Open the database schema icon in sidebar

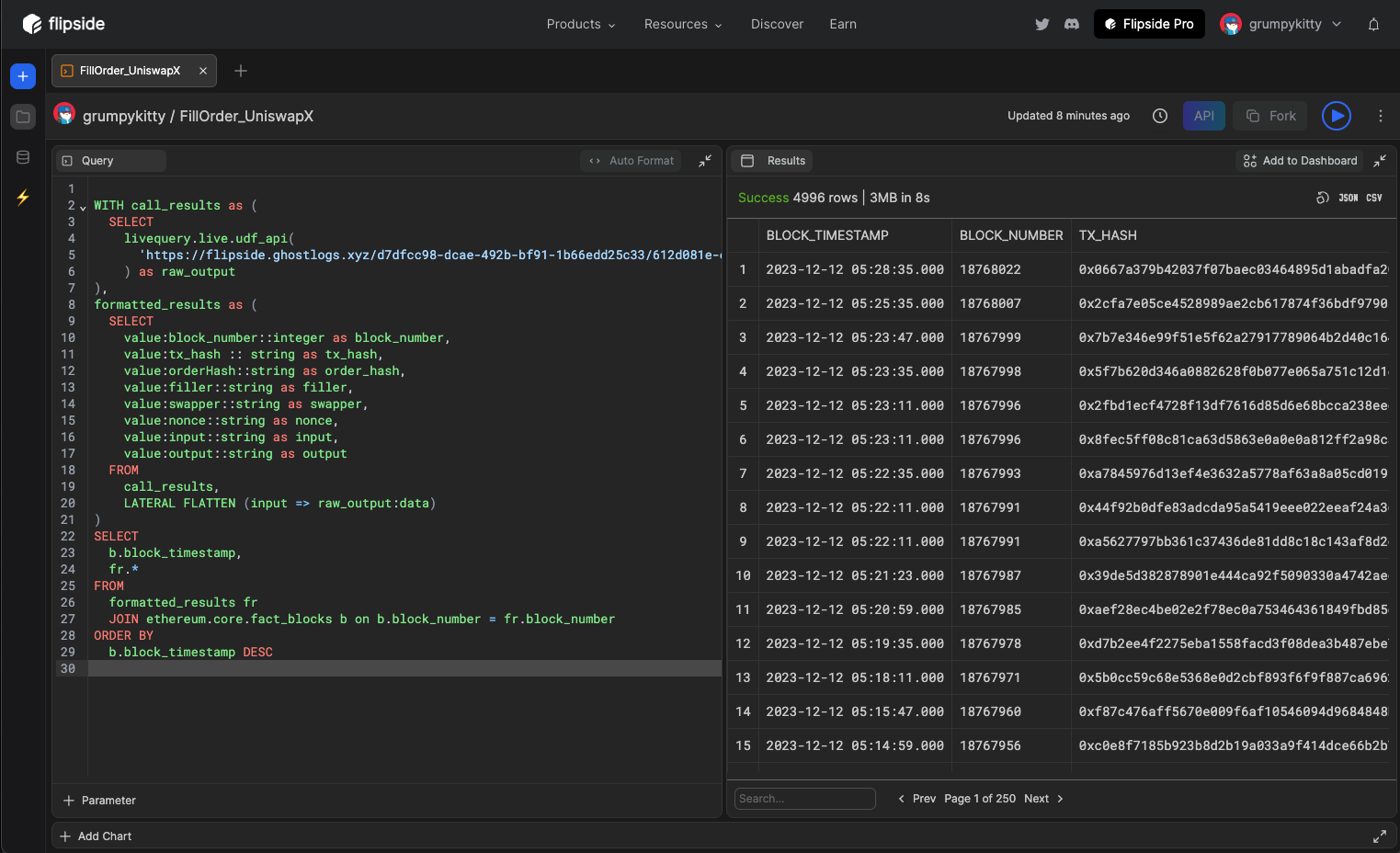pos(23,157)
